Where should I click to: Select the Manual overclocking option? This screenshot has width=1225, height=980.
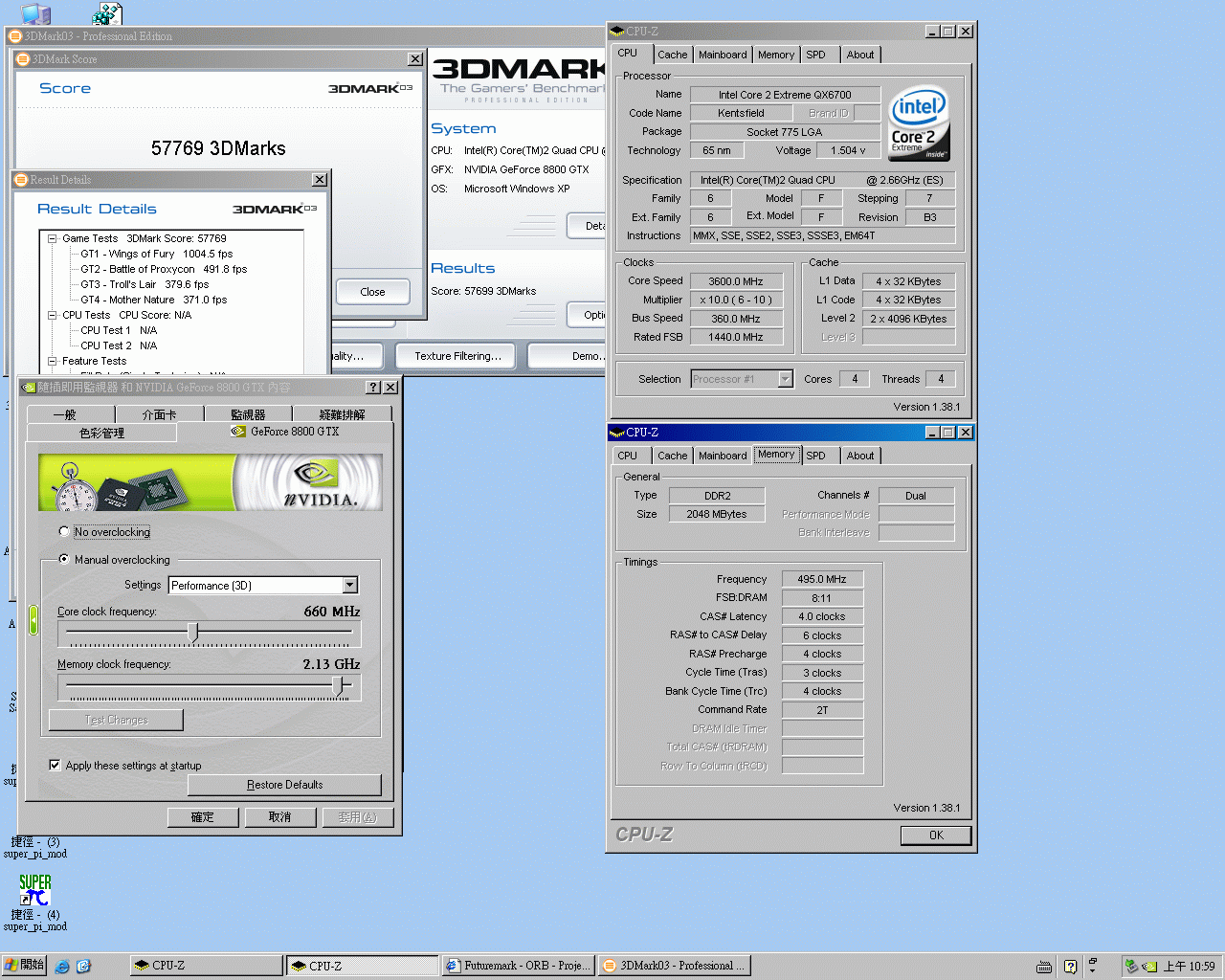tap(64, 559)
